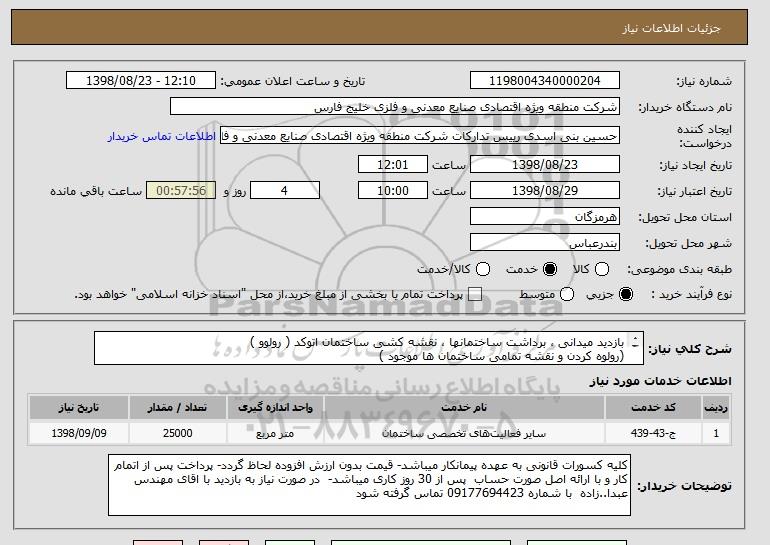The width and height of the screenshot is (770, 545).
Task: Click service code cell ج-43-439
Action: 653,434
